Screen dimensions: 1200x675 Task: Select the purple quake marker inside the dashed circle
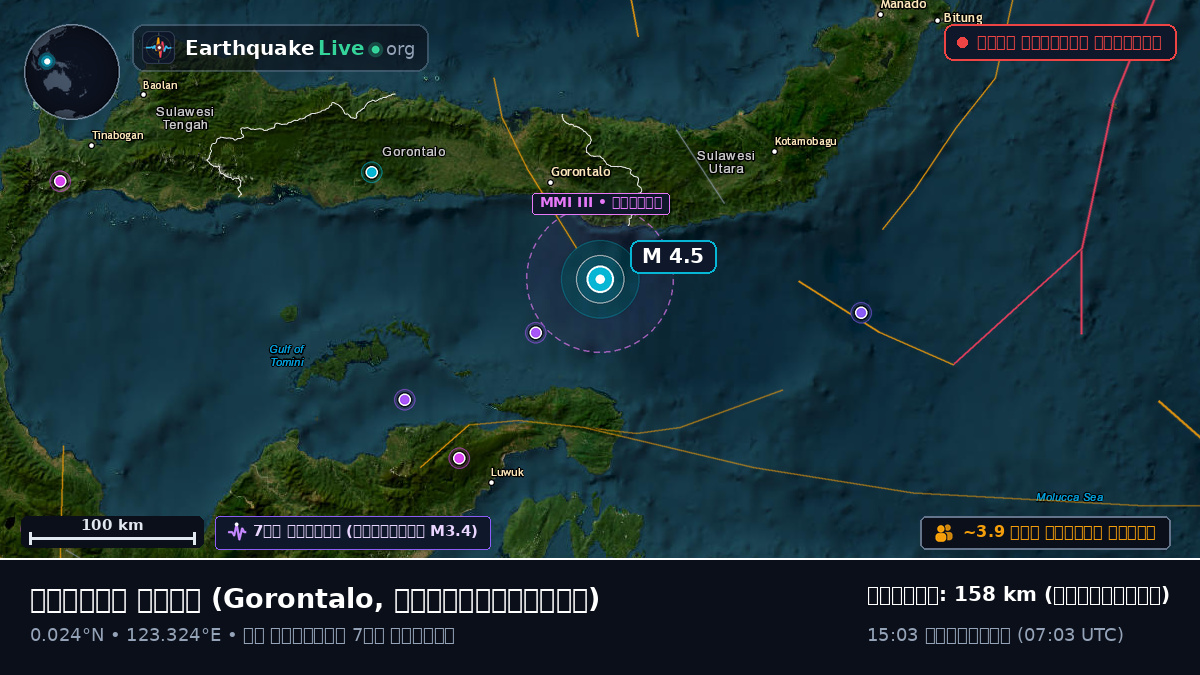click(x=535, y=333)
